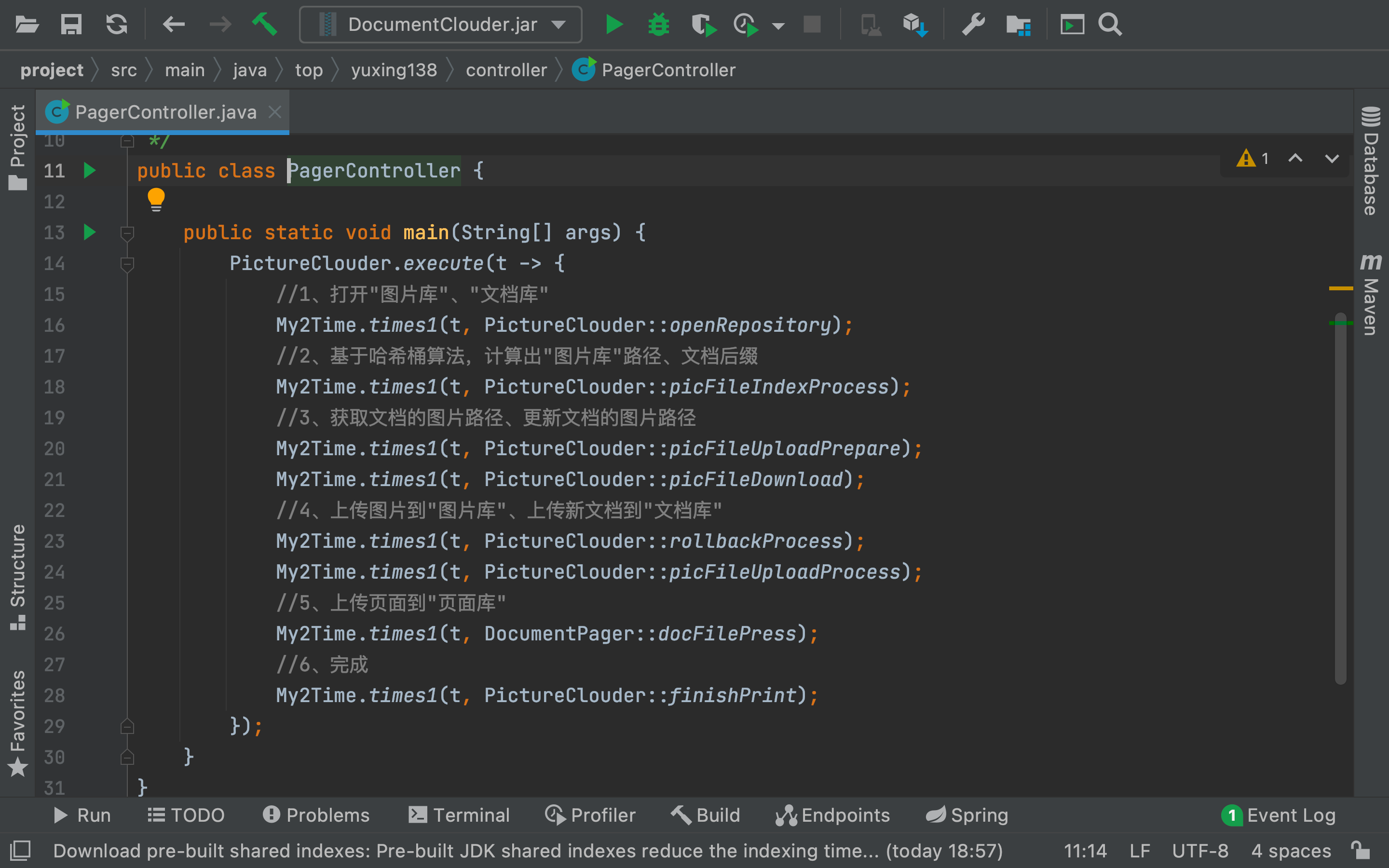1389x868 pixels.
Task: Build project with the green hammer icon
Action: point(265,25)
